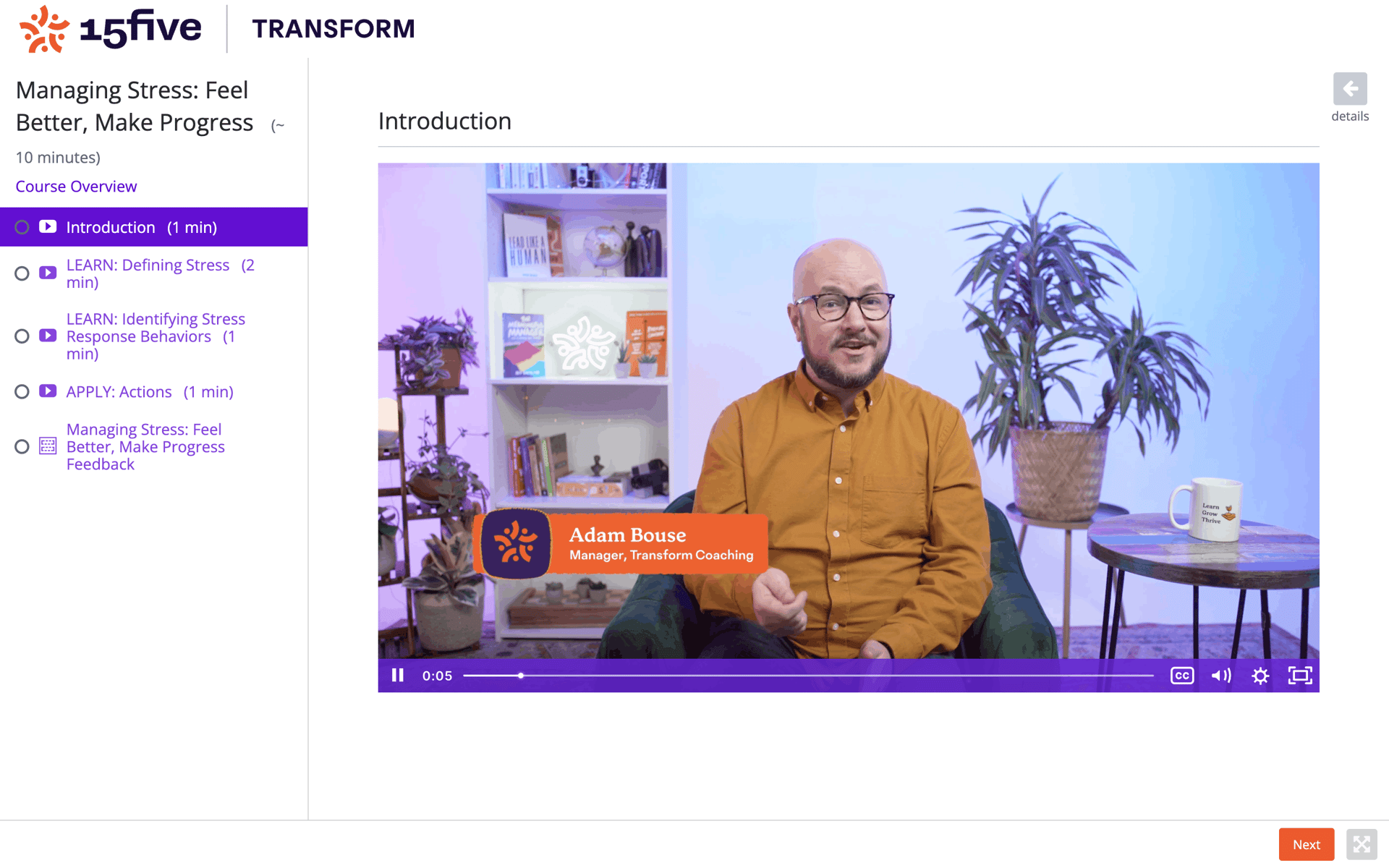Open LEARN: Identifying Stress Response Behaviors

pos(156,336)
